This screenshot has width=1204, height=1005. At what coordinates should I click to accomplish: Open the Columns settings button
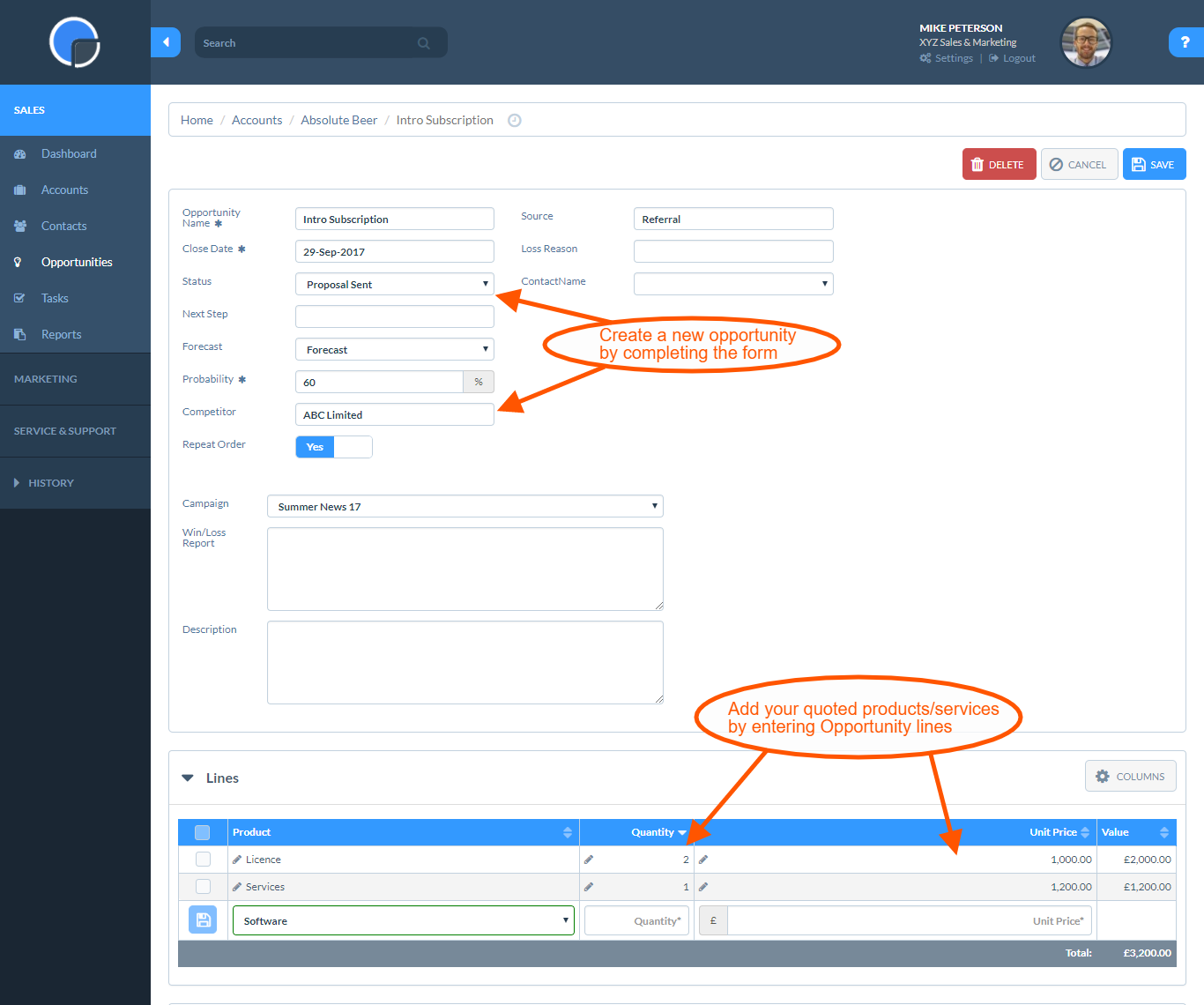1131,776
